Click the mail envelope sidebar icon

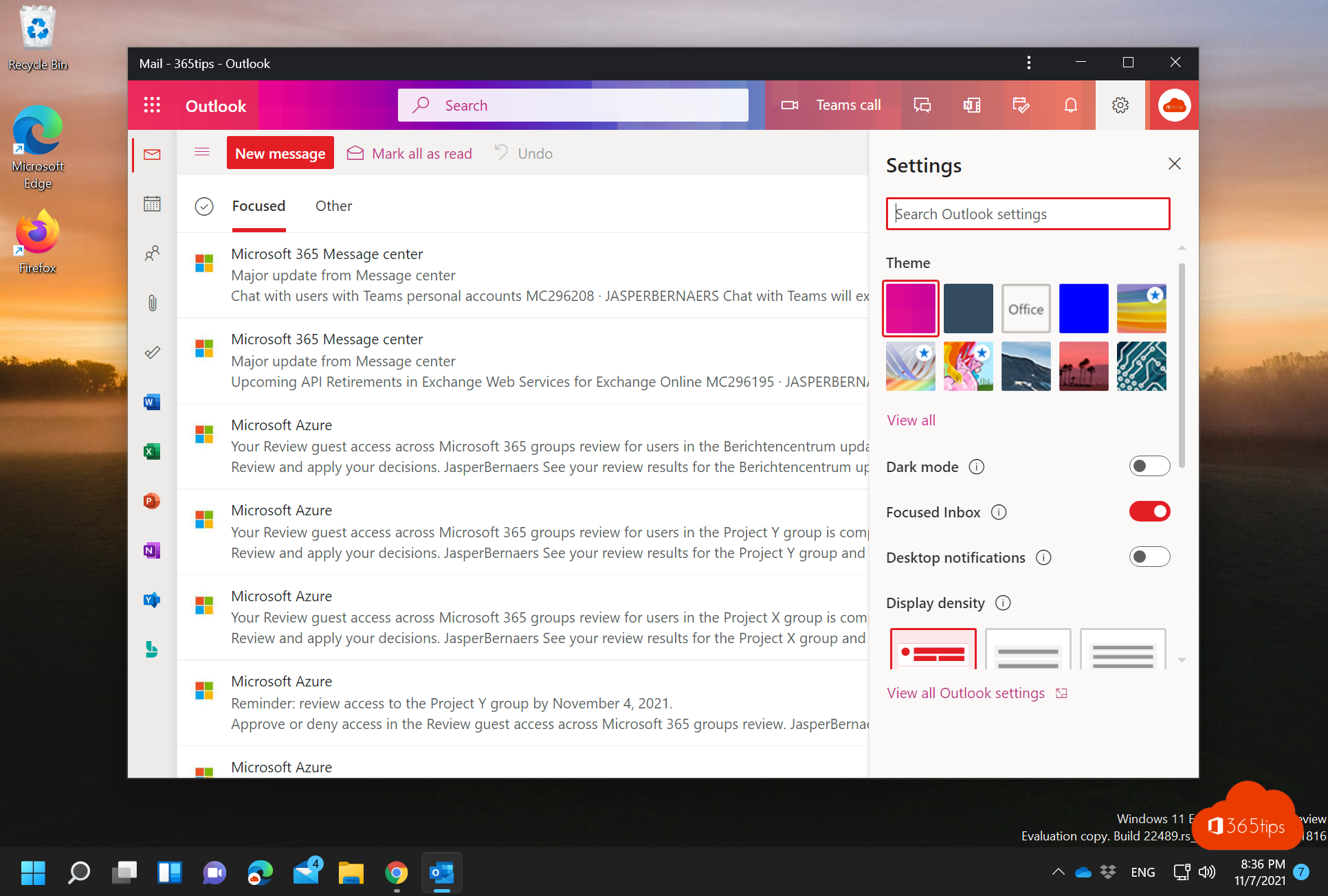click(x=152, y=154)
